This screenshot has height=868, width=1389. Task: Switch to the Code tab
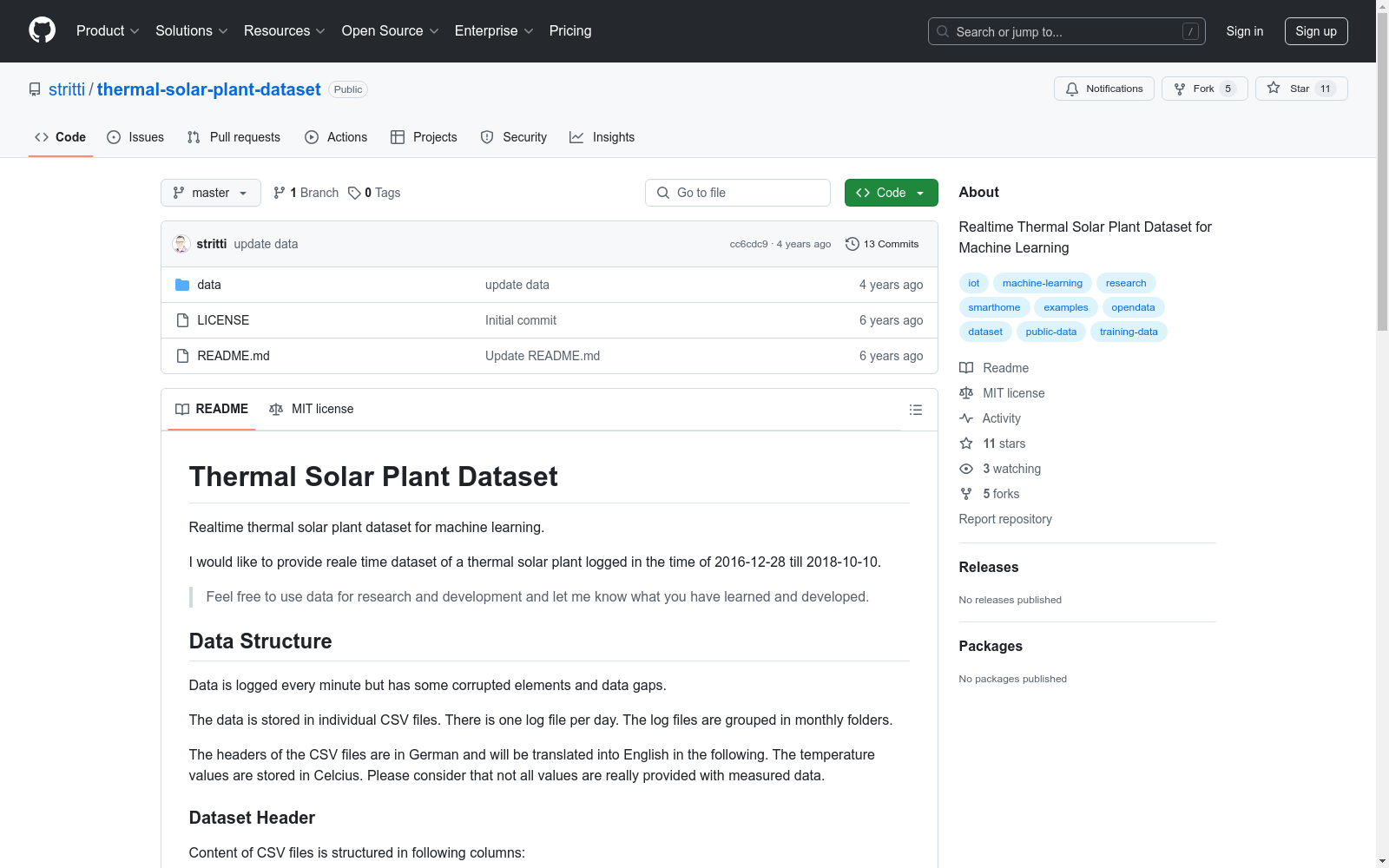pyautogui.click(x=61, y=137)
